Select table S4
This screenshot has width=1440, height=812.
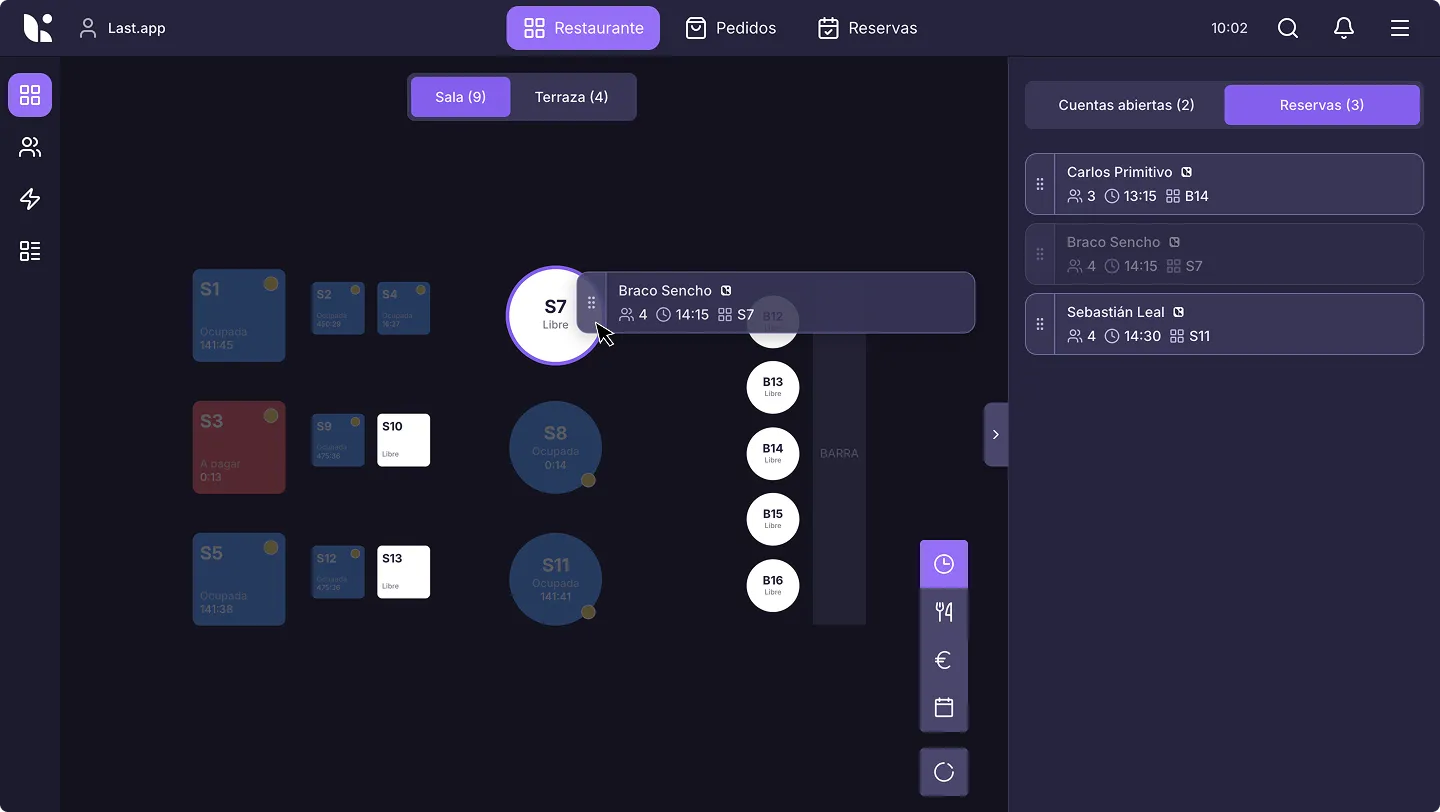(404, 308)
